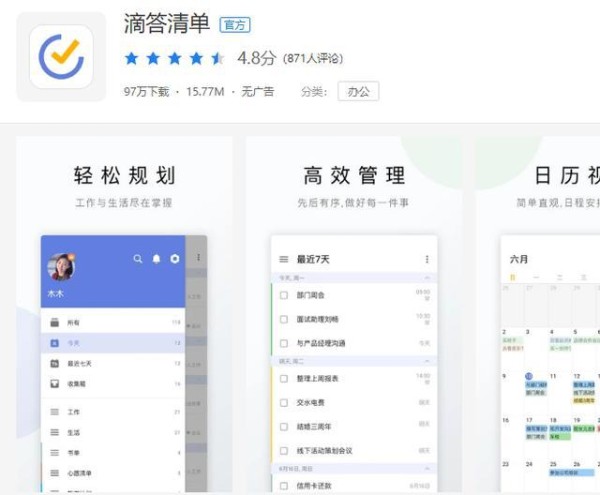Image resolution: width=600 pixels, height=495 pixels.
Task: Tap the 木木 user avatar photo
Action: coord(61,267)
